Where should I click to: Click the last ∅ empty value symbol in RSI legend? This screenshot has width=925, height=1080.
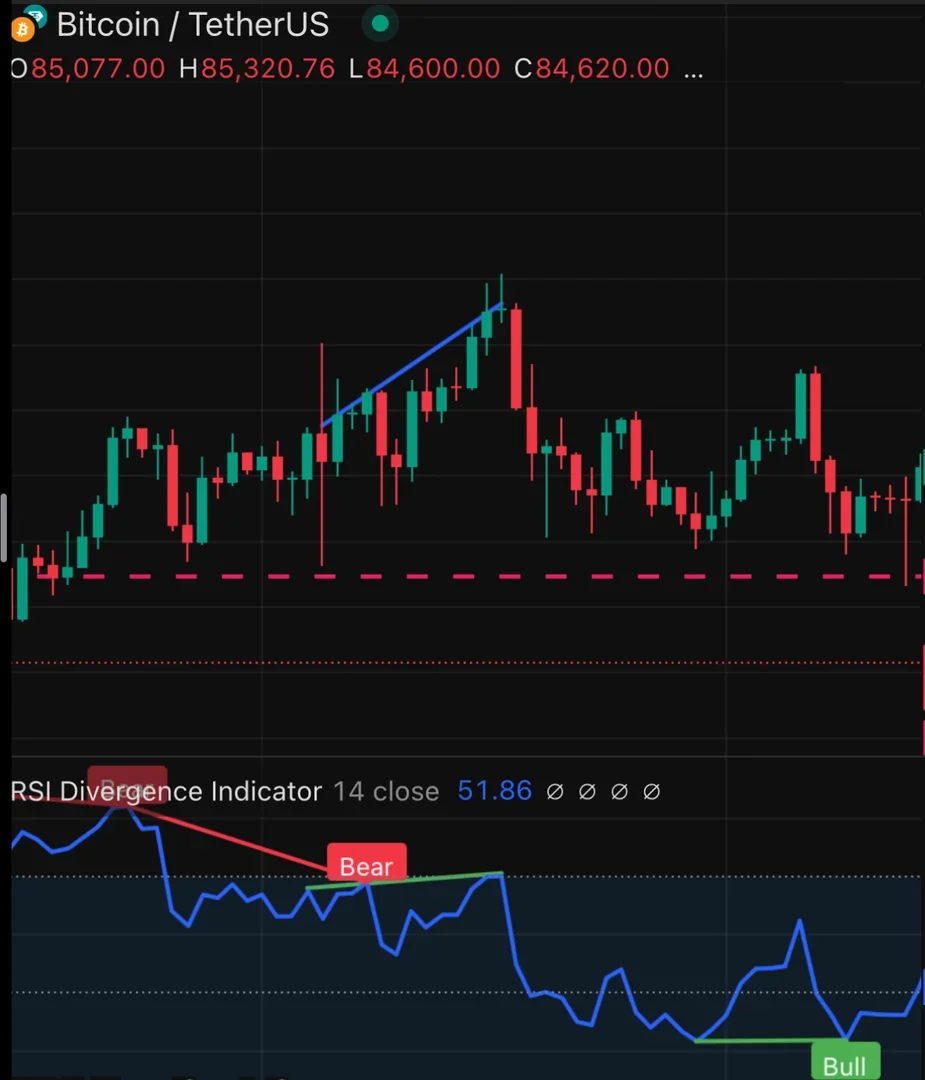click(x=652, y=792)
